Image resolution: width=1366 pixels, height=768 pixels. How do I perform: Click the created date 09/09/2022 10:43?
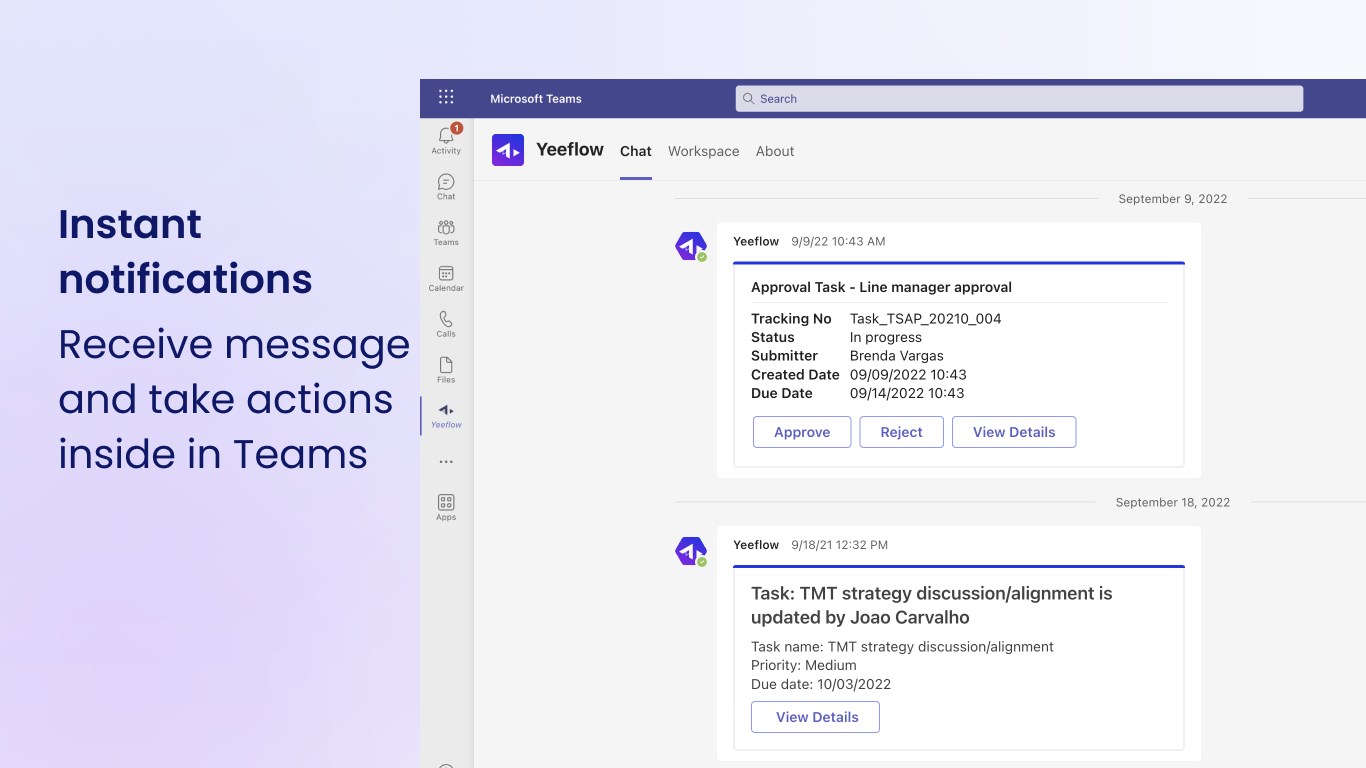(x=908, y=374)
